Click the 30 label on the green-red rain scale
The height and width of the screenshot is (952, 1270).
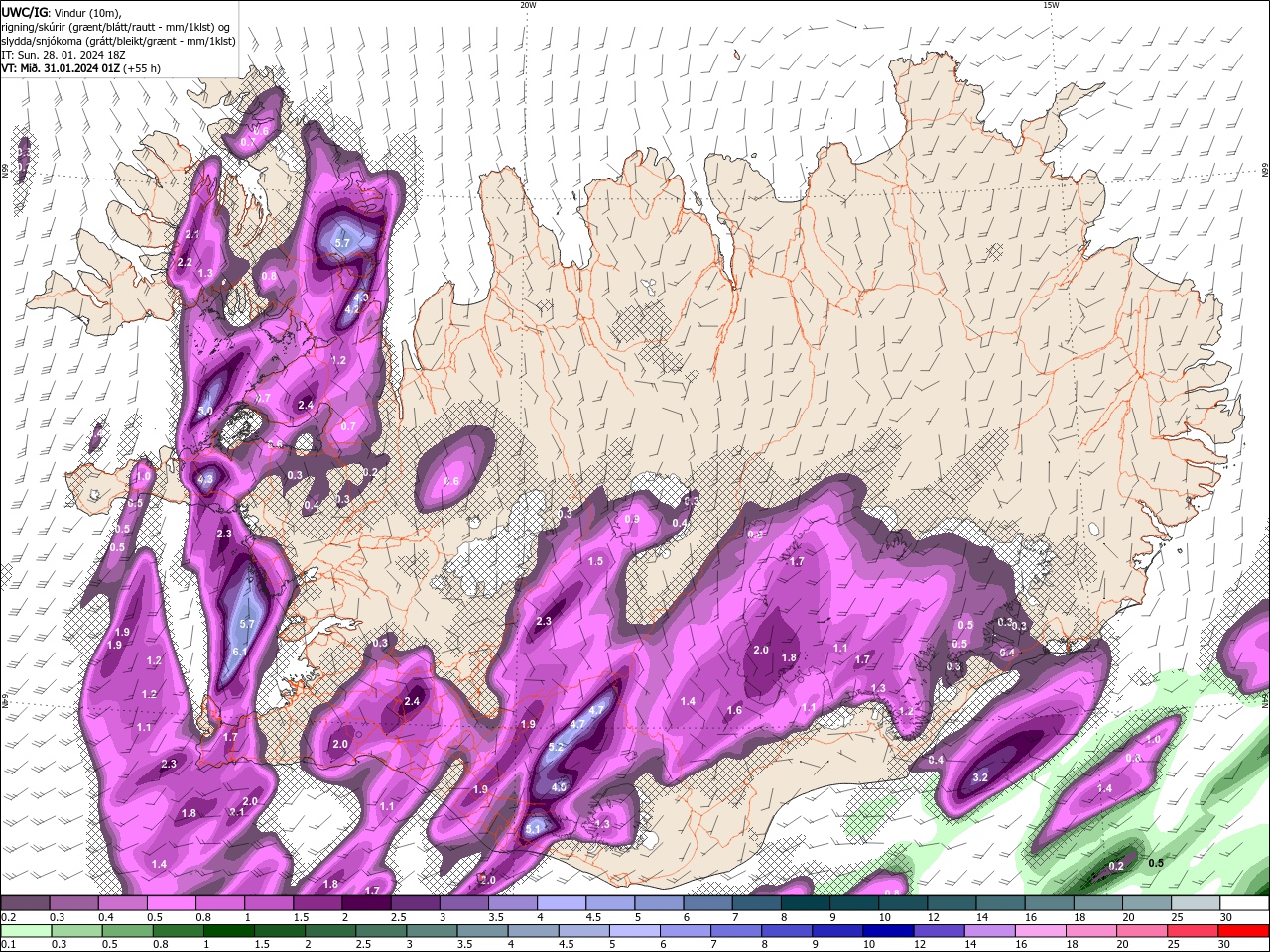pyautogui.click(x=1224, y=944)
